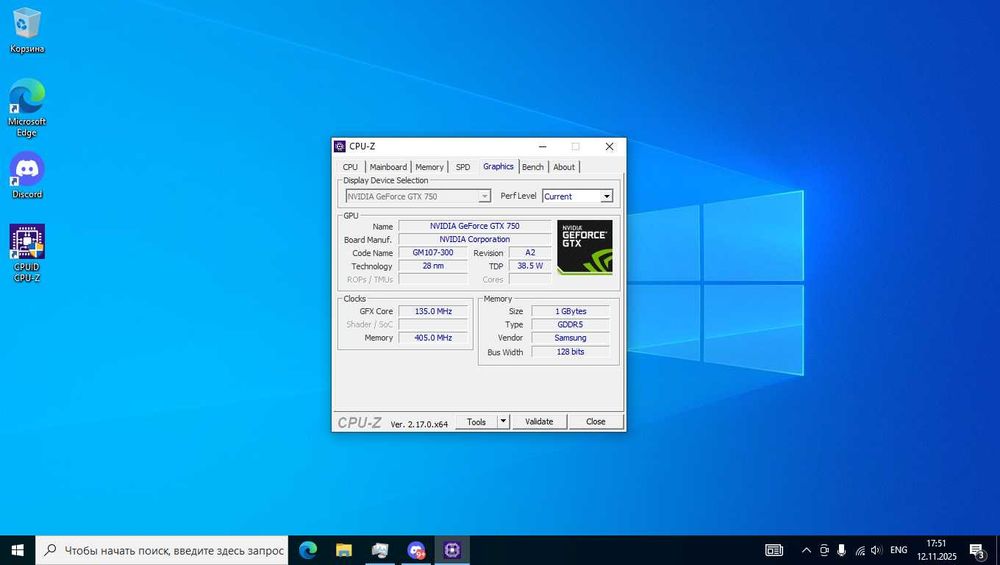The width and height of the screenshot is (1000, 565).
Task: Select the Microsoft Edge desktop shortcut
Action: (26, 108)
